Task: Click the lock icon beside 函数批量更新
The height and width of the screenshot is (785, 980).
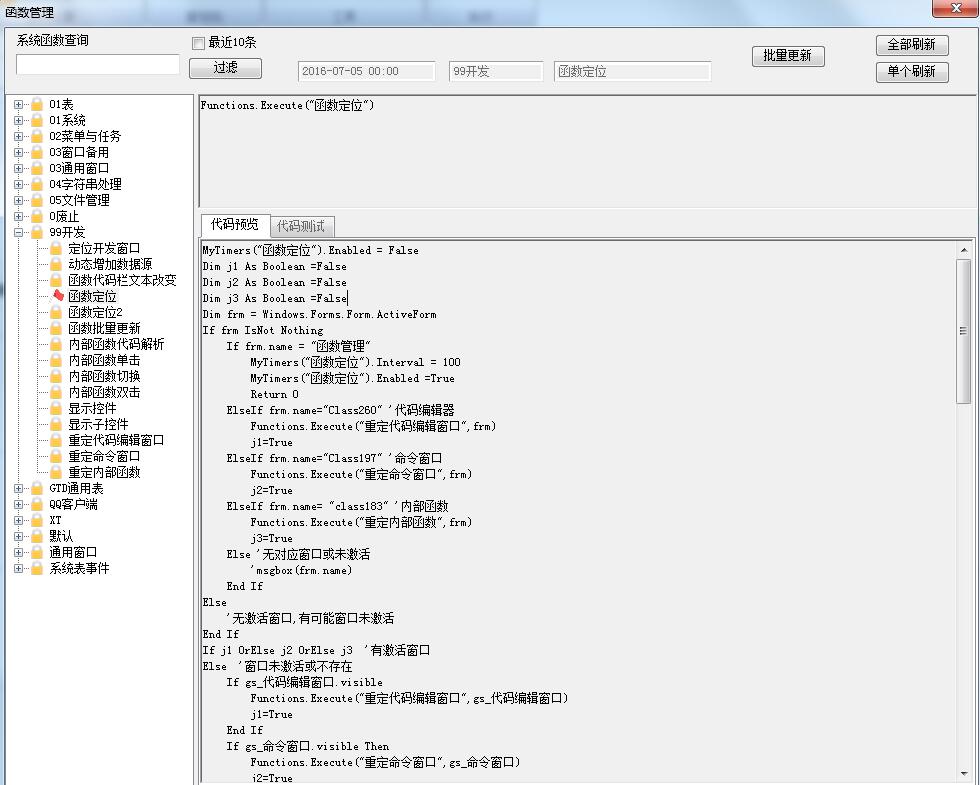Action: tap(57, 328)
